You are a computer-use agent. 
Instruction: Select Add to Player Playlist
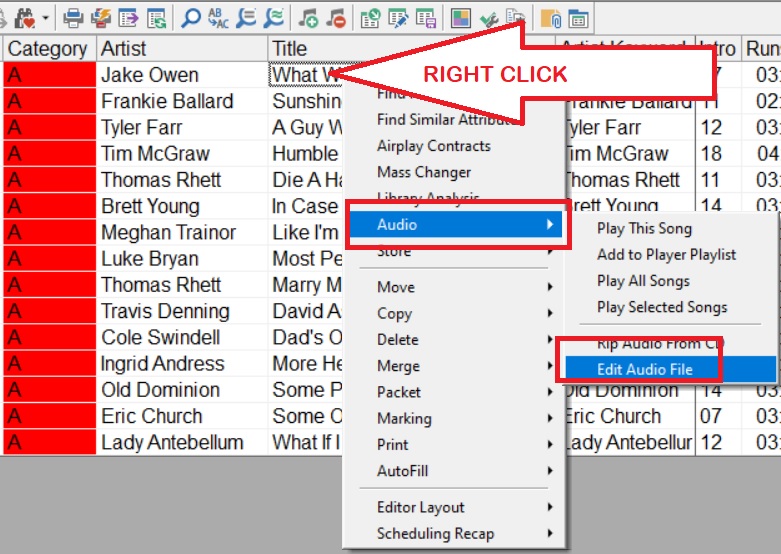tap(666, 255)
